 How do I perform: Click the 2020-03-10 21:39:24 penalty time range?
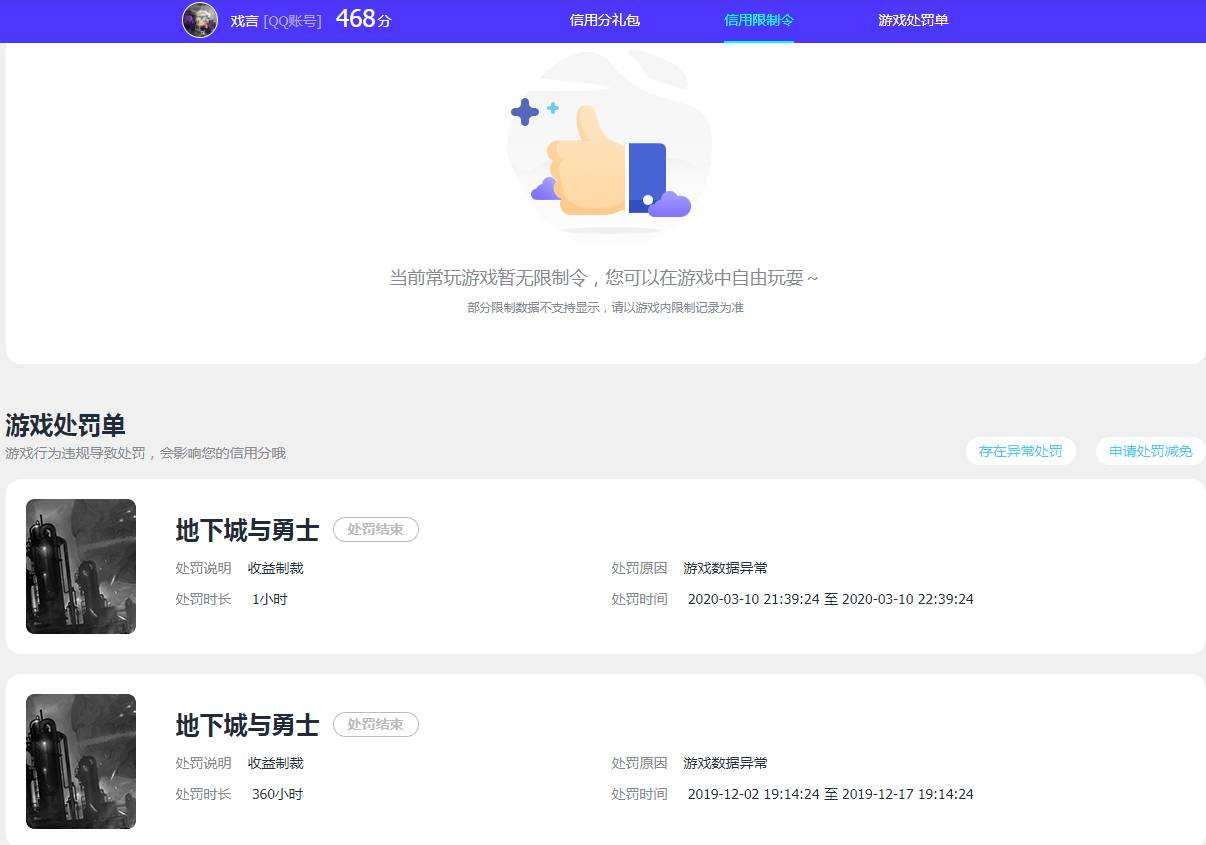831,599
